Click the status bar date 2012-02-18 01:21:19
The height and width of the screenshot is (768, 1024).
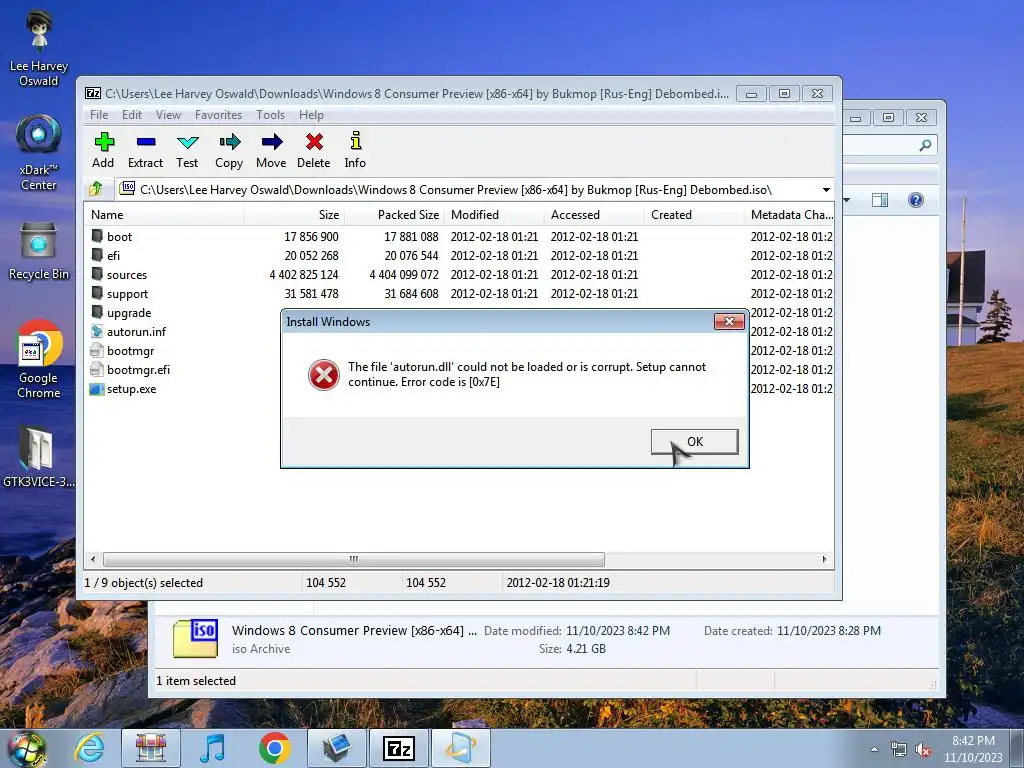click(558, 583)
